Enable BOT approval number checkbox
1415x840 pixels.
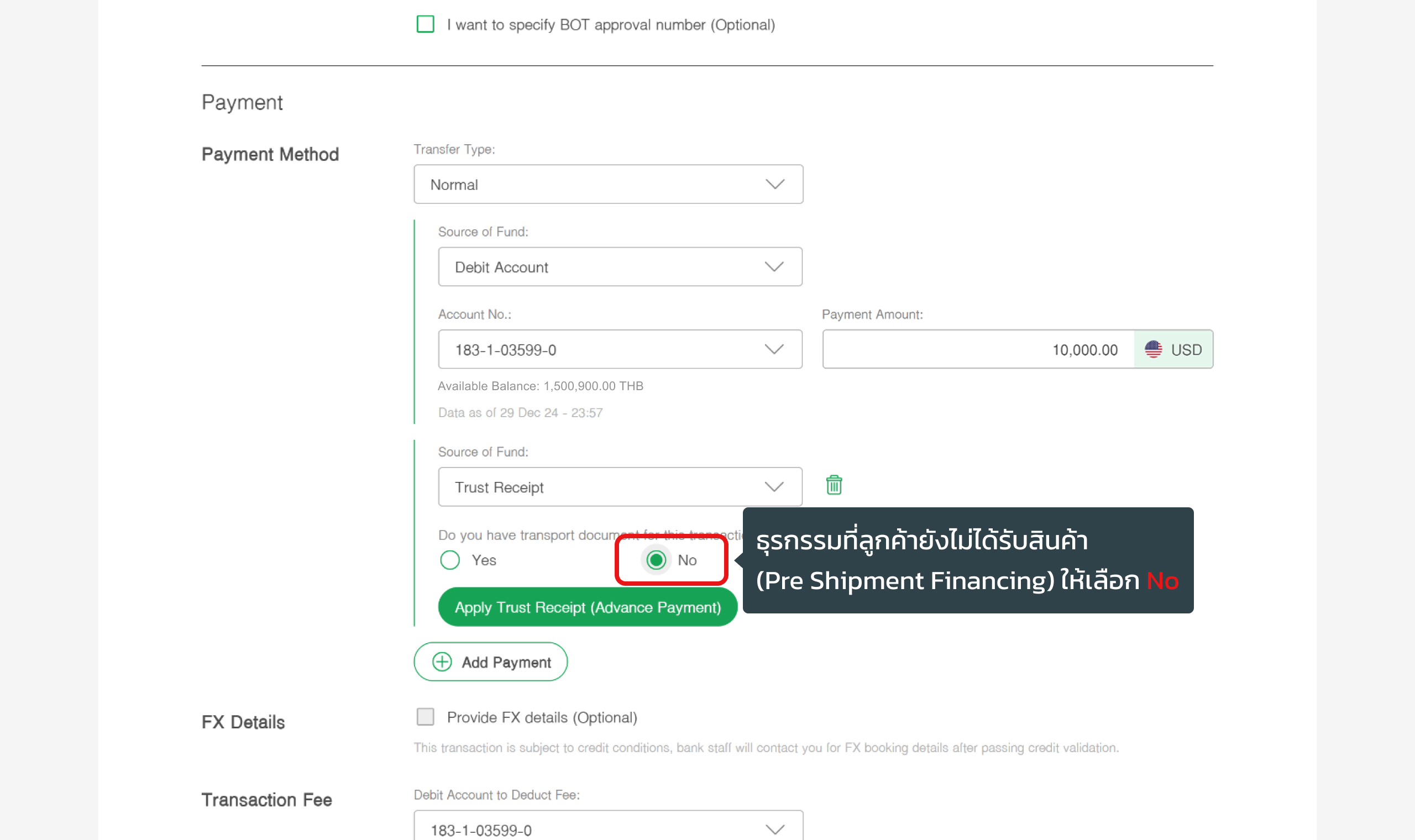tap(425, 24)
